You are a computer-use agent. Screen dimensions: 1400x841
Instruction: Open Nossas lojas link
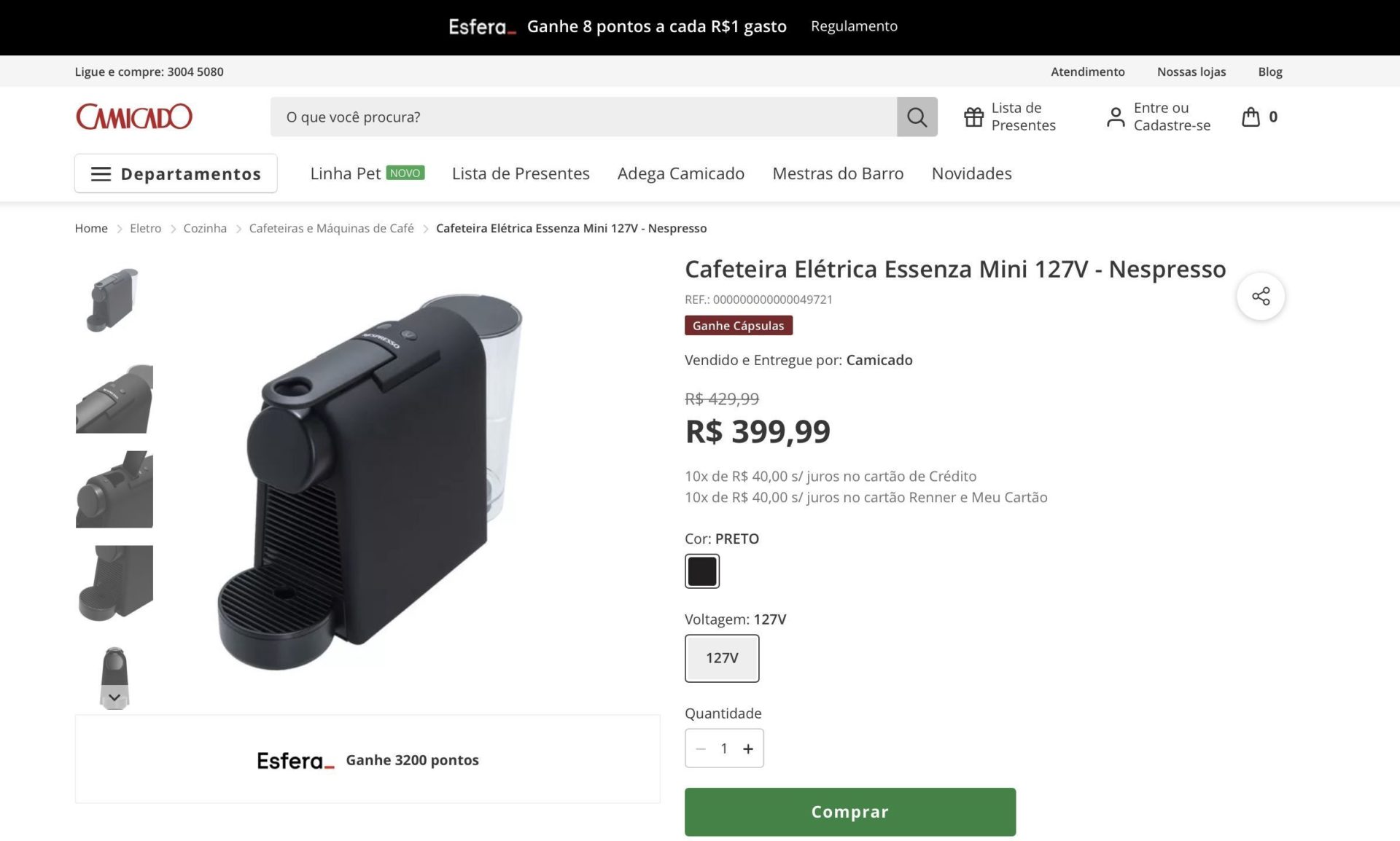pyautogui.click(x=1191, y=71)
